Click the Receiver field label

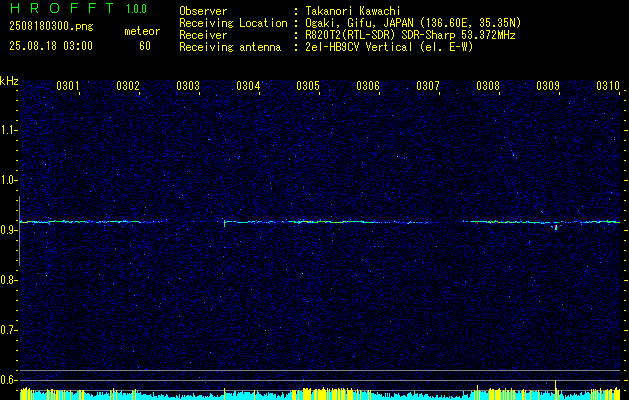tap(203, 35)
